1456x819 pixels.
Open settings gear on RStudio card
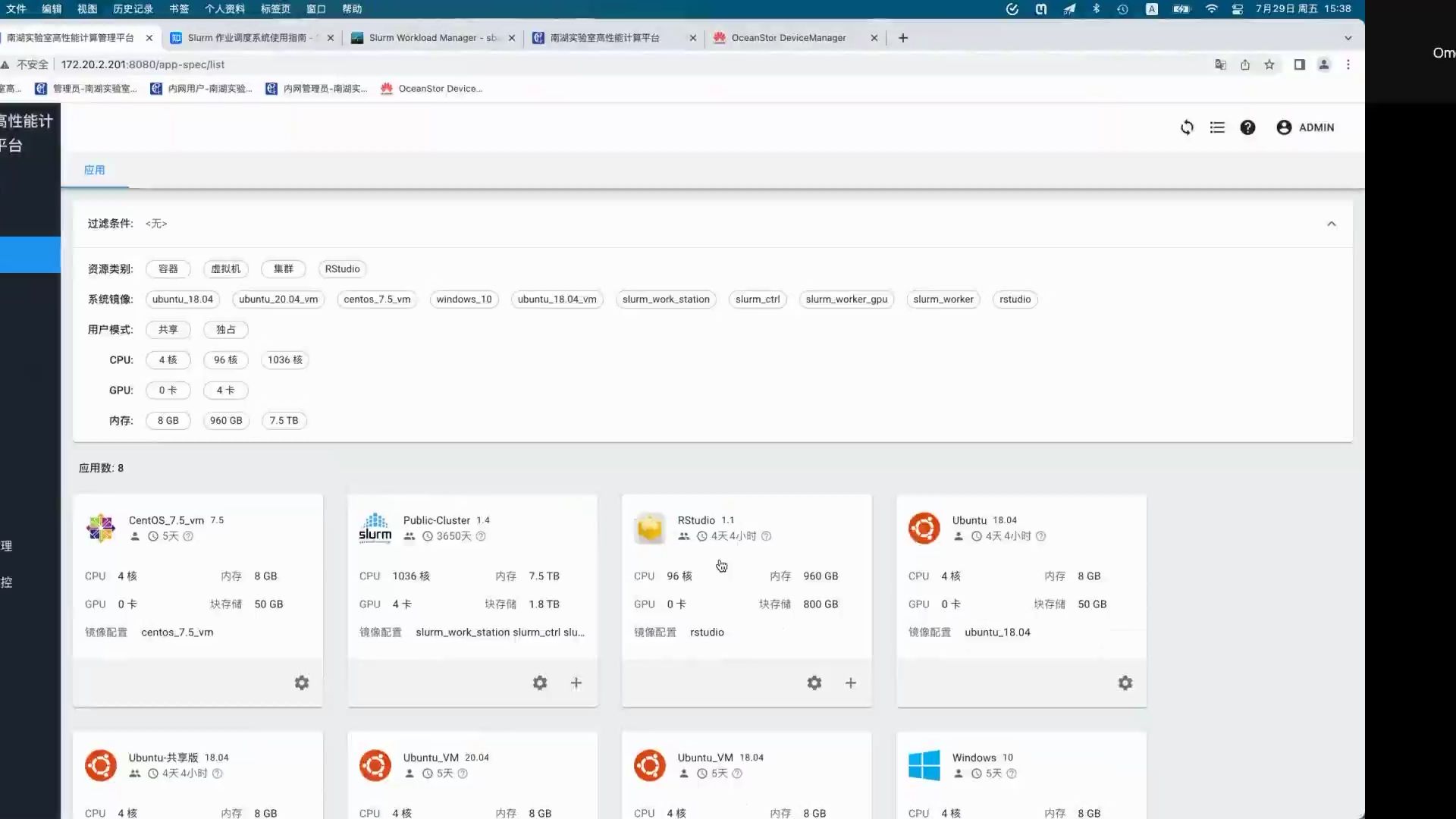[x=814, y=682]
